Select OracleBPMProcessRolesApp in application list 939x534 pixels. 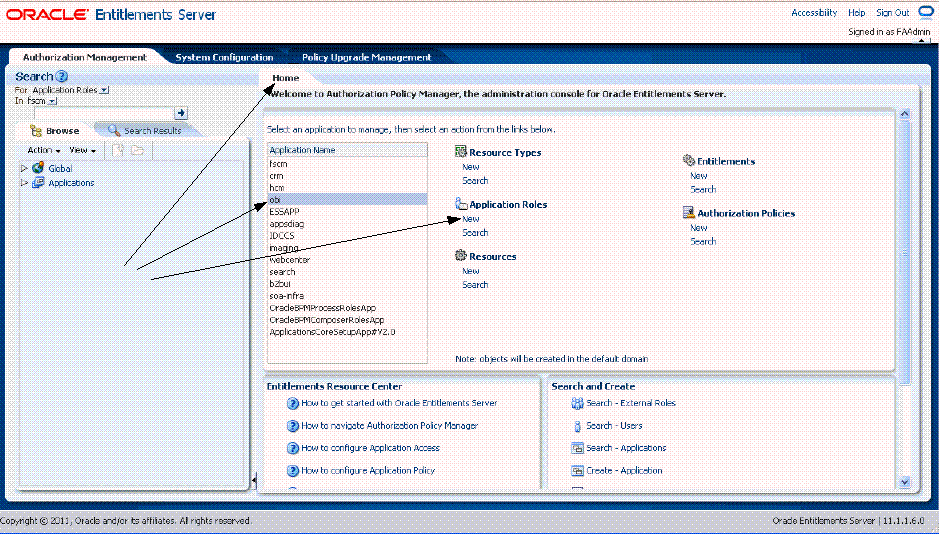coord(347,308)
